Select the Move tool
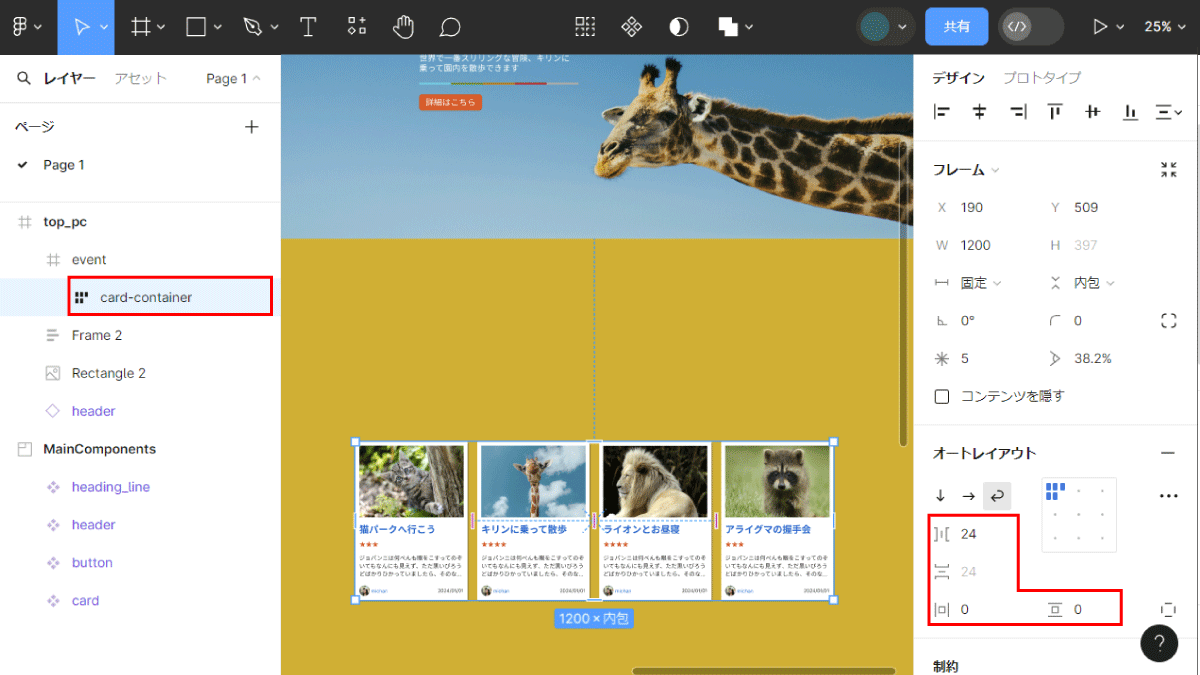1200x675 pixels. coord(81,27)
